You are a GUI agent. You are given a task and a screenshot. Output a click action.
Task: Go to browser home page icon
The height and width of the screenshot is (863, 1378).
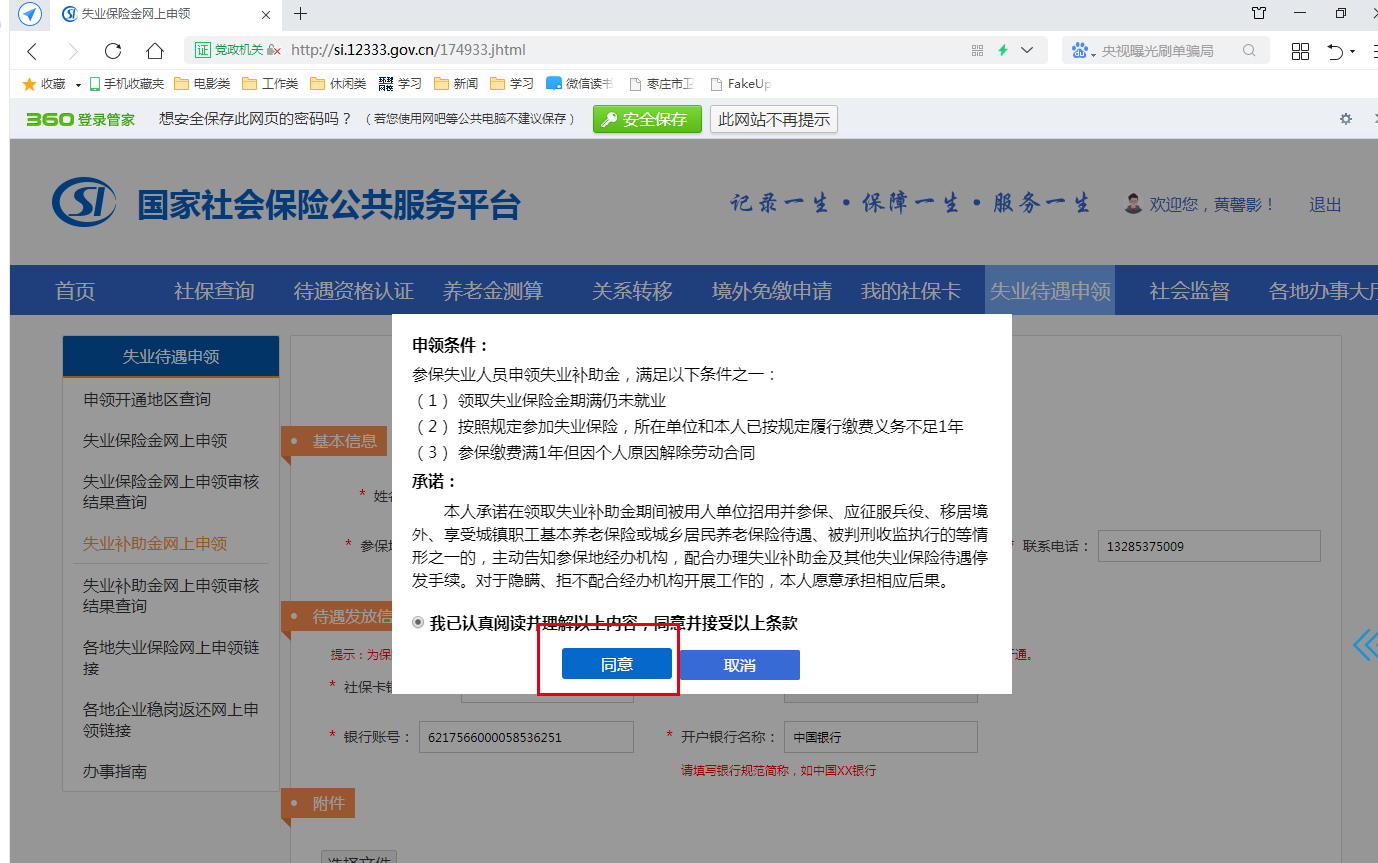point(154,51)
